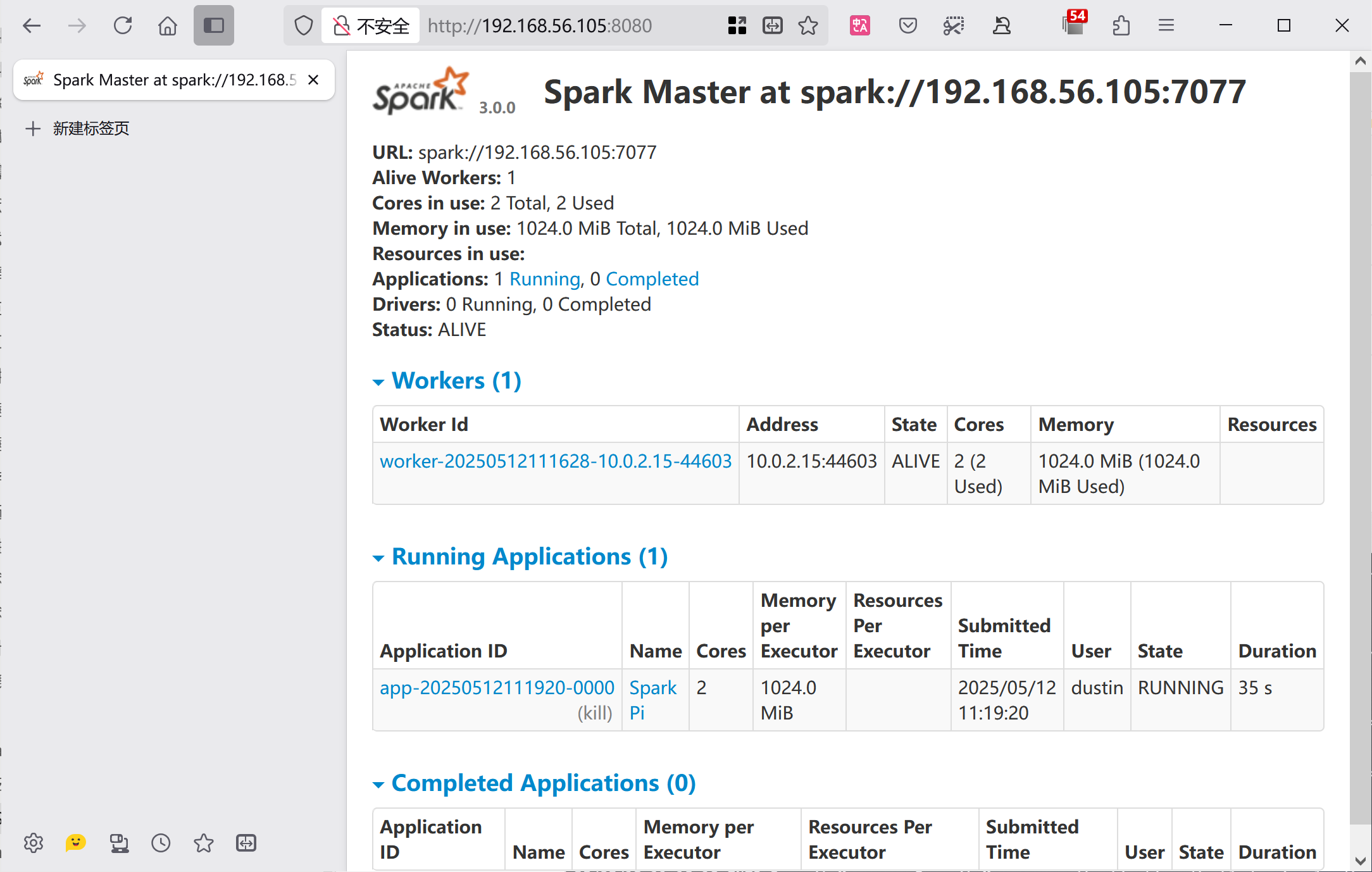Image resolution: width=1372 pixels, height=872 pixels.
Task: Click the address bar URL field
Action: coord(539,26)
